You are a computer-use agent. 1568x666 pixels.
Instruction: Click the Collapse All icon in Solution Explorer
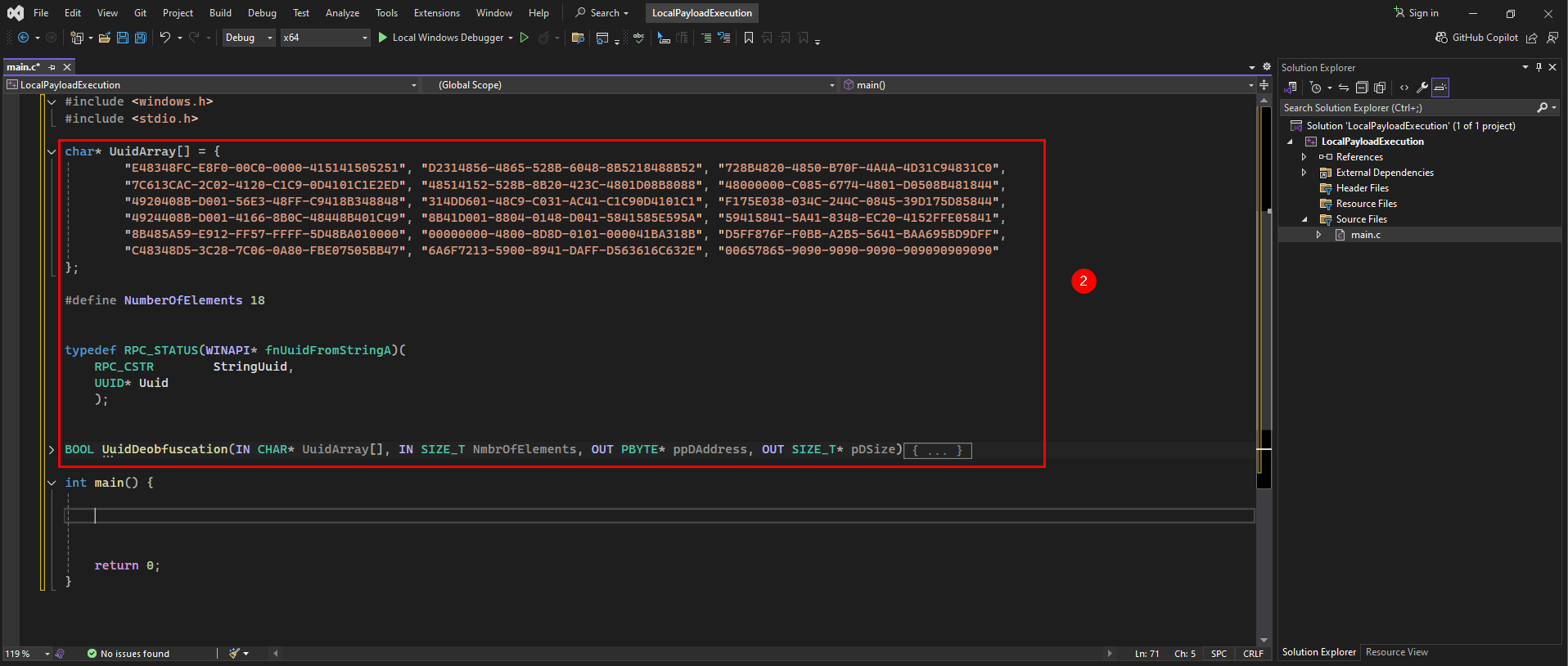coord(1362,88)
